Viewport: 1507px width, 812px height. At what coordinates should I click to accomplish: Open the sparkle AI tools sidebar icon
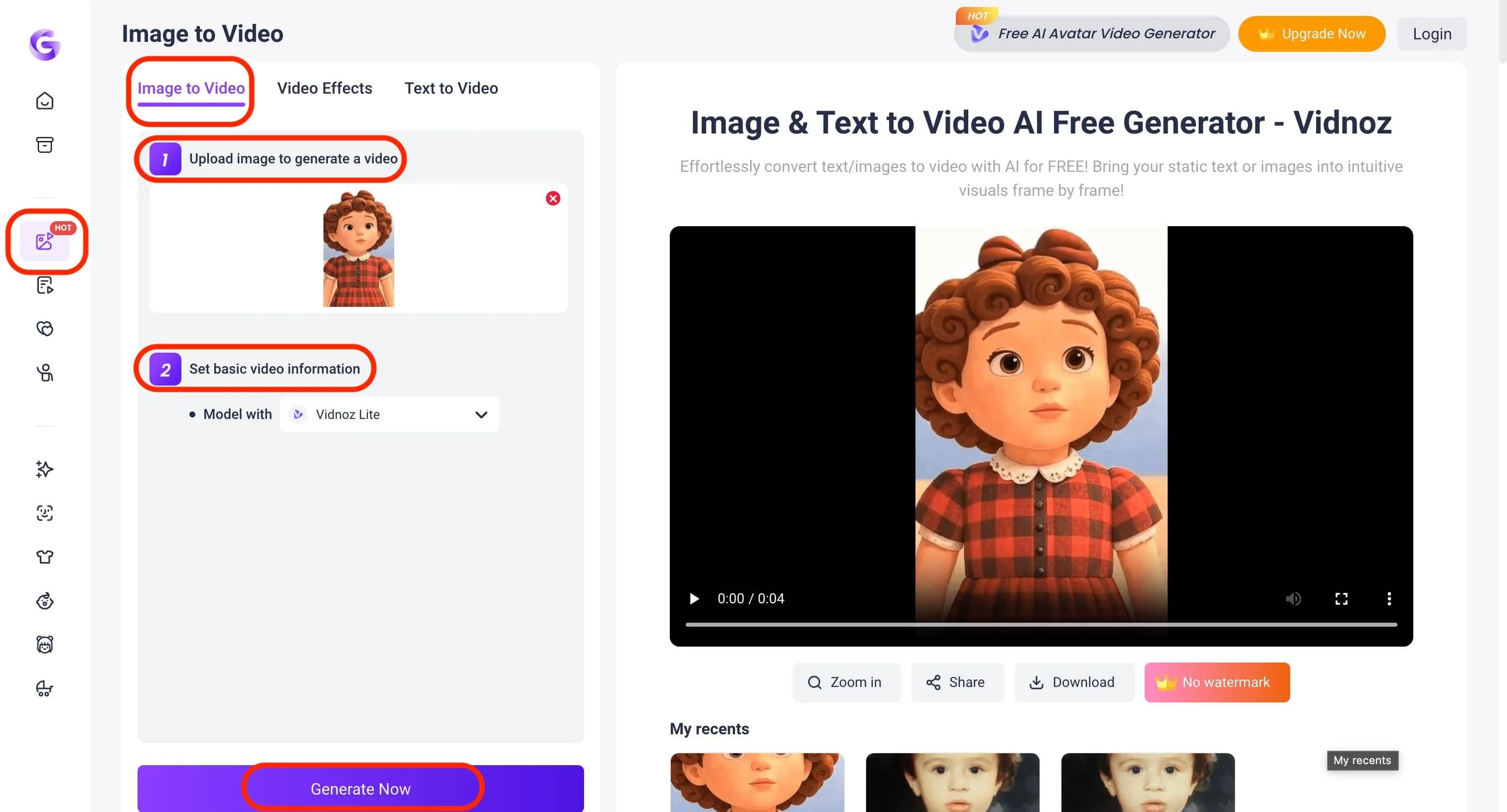coord(44,469)
